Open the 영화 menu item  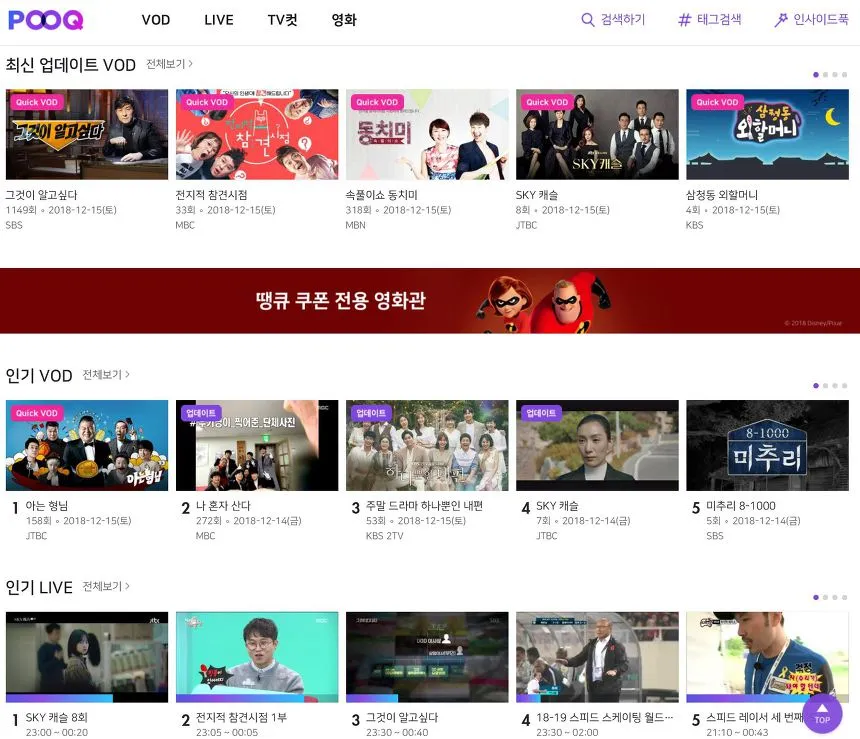[344, 20]
